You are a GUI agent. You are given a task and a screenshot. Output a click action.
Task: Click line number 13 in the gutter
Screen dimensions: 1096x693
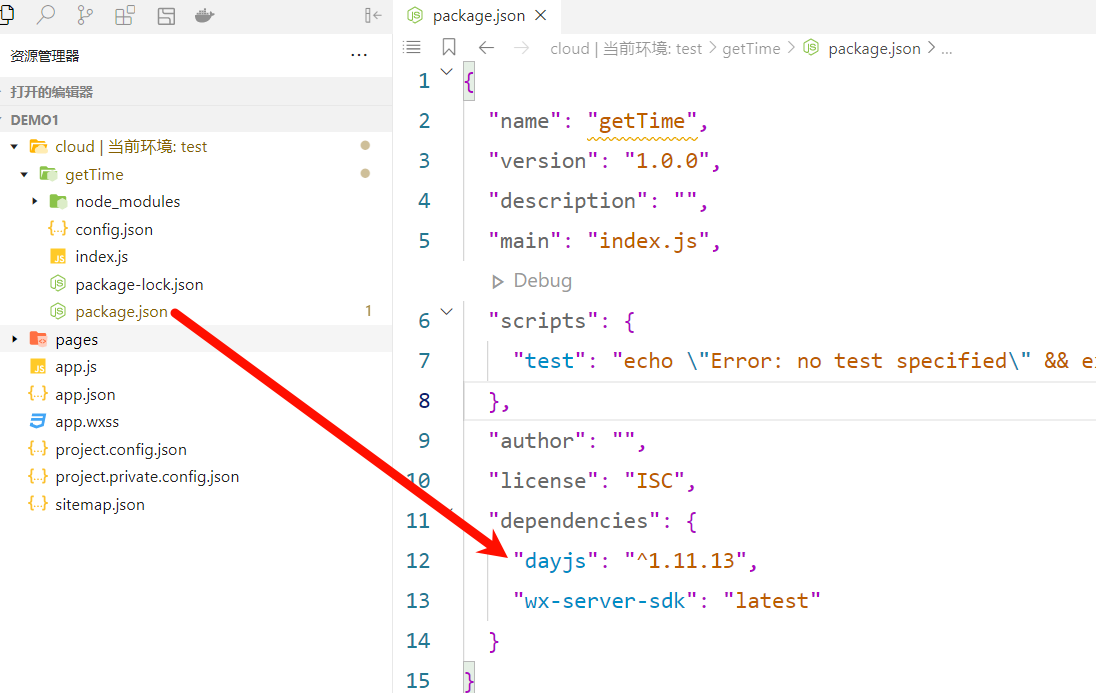click(x=418, y=601)
